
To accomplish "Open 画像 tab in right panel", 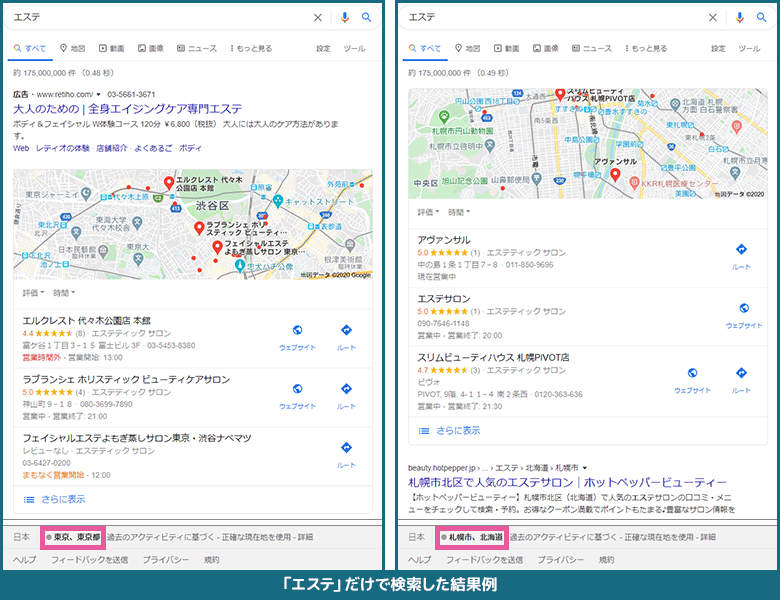I will (x=546, y=48).
